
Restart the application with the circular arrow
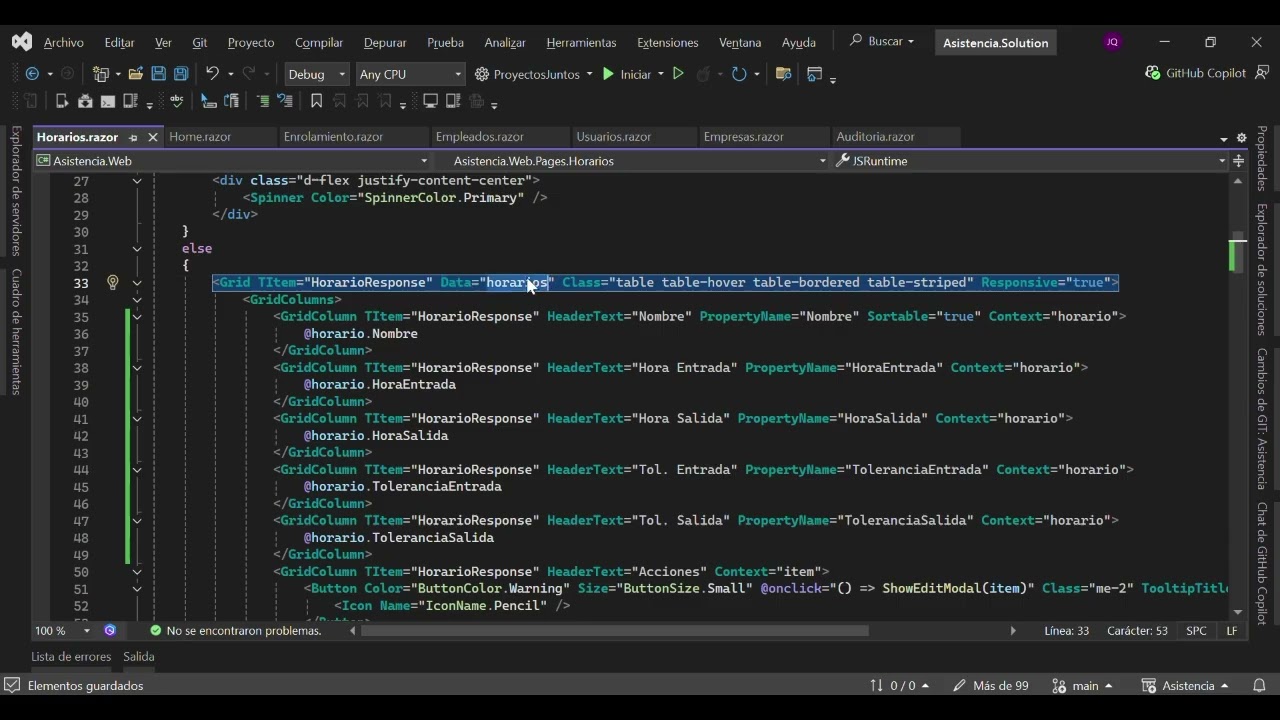[x=739, y=74]
